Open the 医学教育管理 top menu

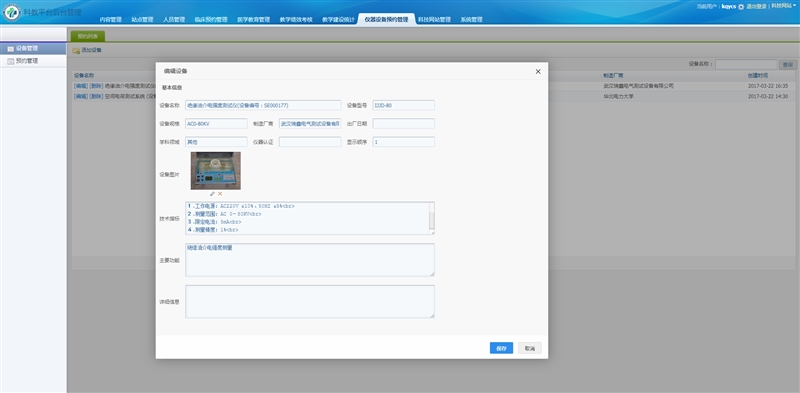tap(253, 19)
